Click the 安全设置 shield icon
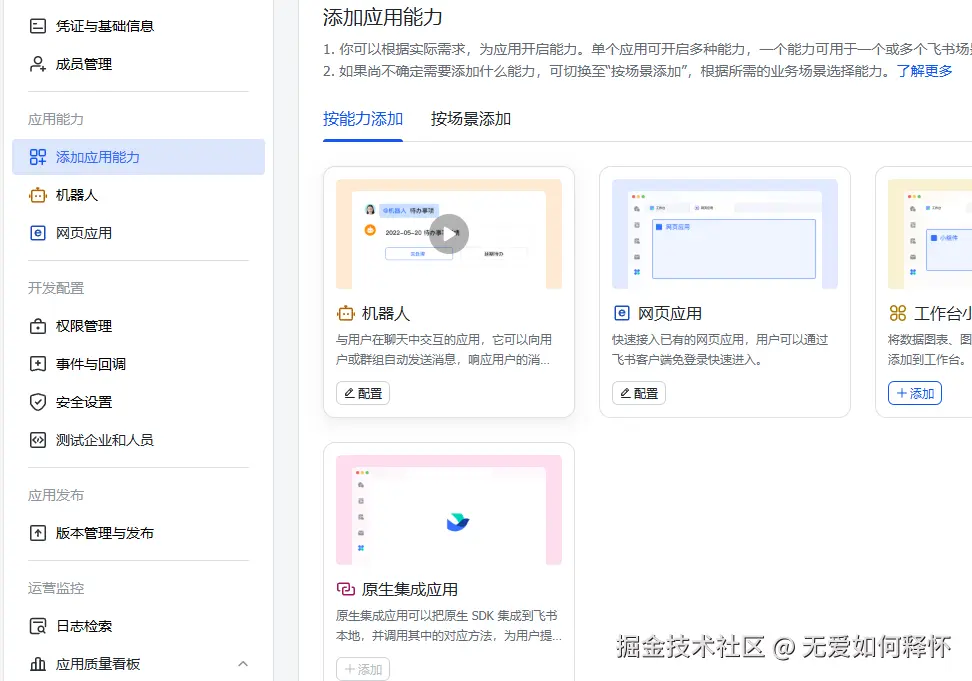 (38, 402)
